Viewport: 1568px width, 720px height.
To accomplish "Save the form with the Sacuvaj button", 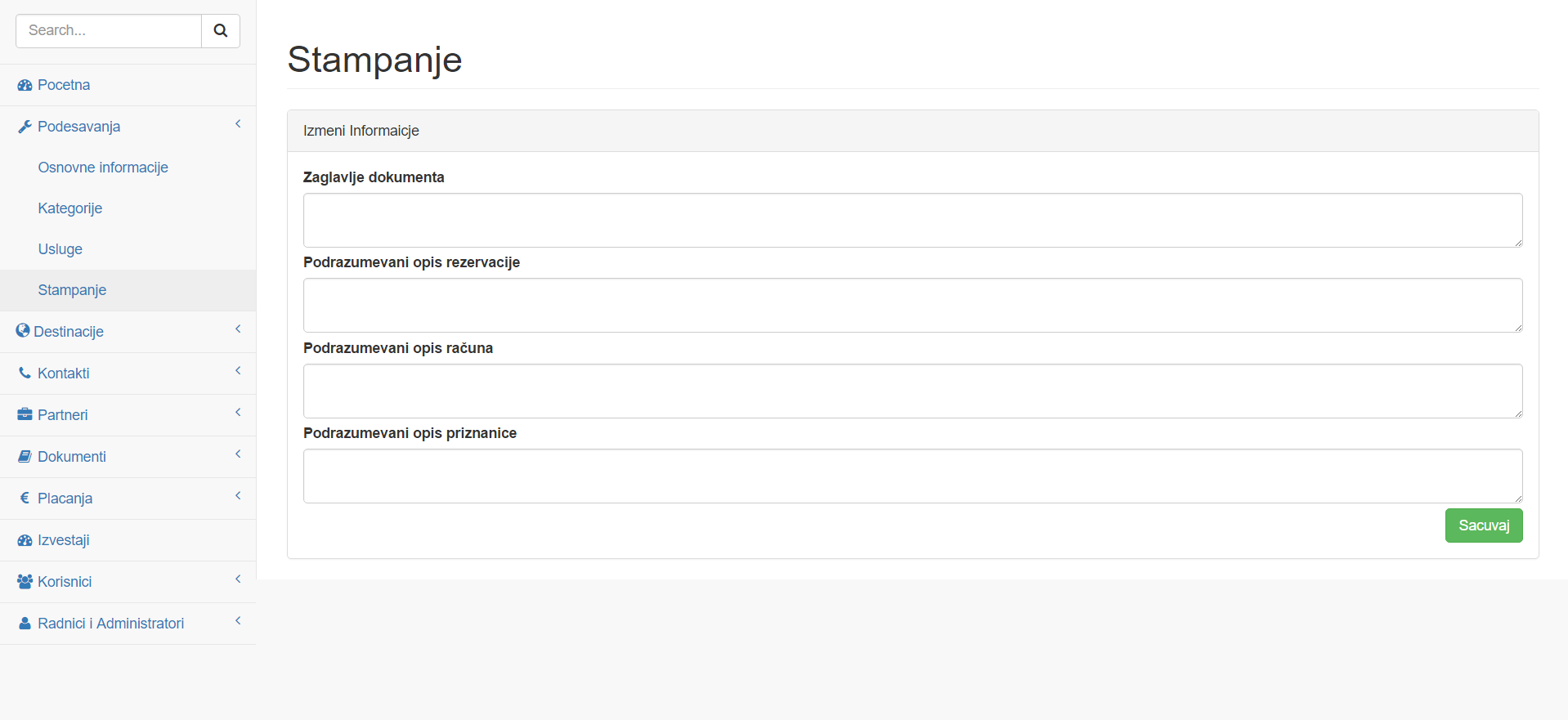I will click(1484, 525).
